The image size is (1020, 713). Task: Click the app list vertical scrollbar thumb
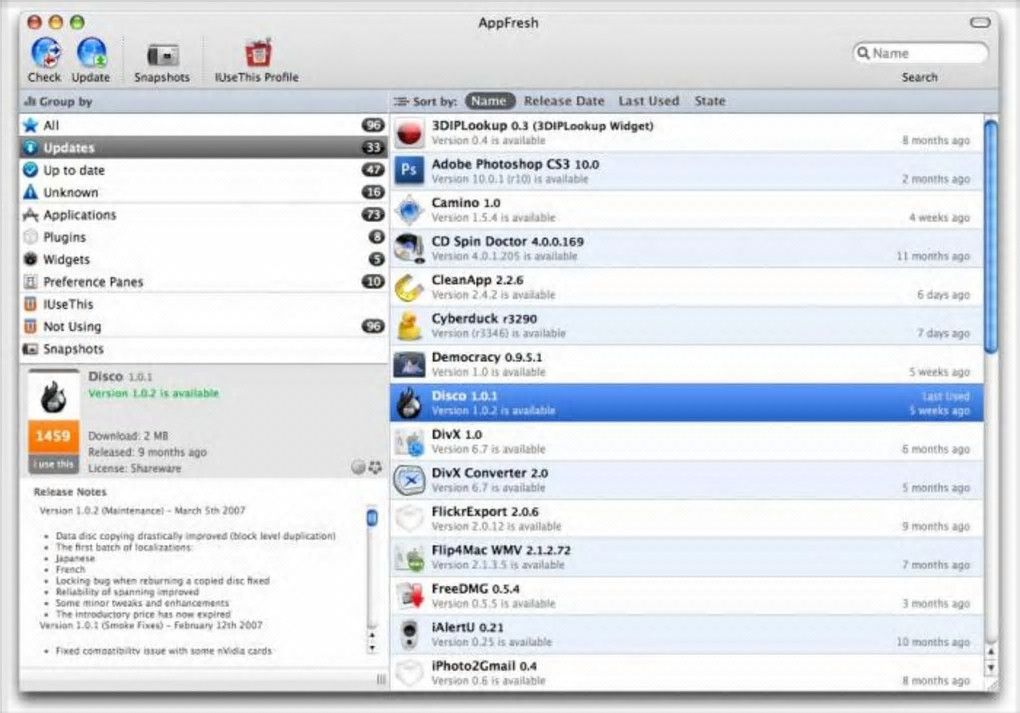[x=990, y=237]
